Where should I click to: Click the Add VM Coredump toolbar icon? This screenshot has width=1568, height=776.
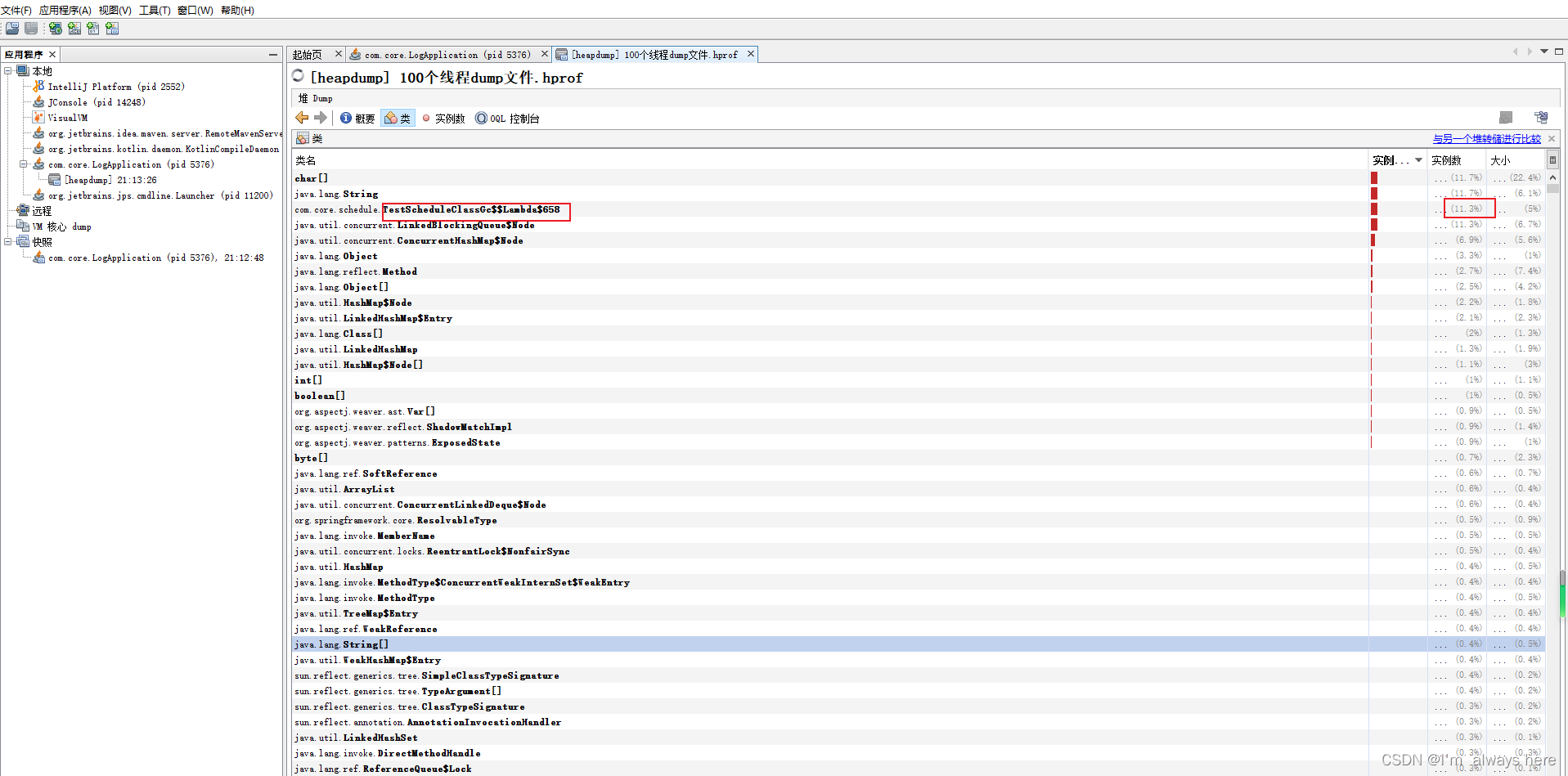tap(93, 29)
